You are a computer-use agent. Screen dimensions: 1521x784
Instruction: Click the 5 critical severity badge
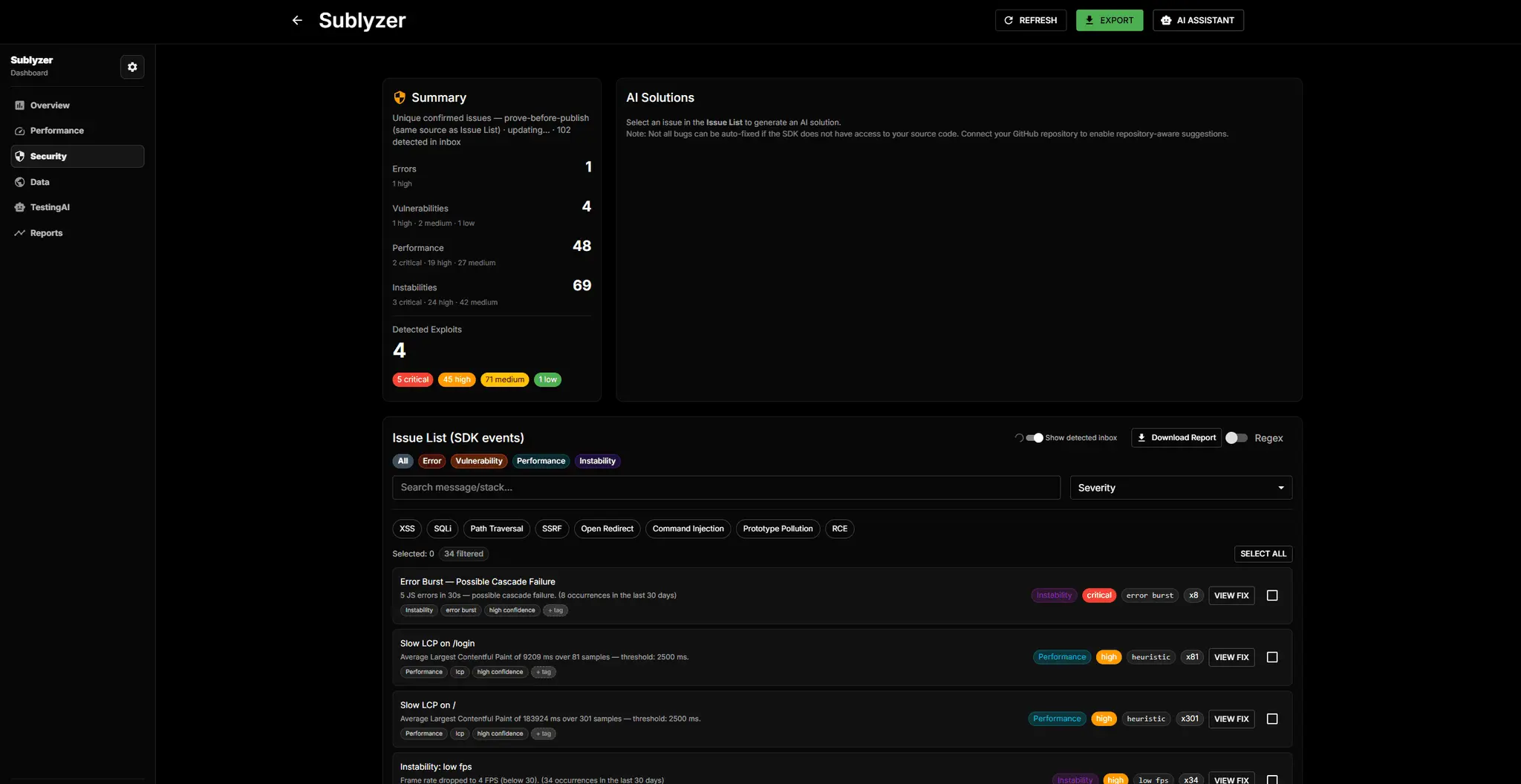pos(413,379)
